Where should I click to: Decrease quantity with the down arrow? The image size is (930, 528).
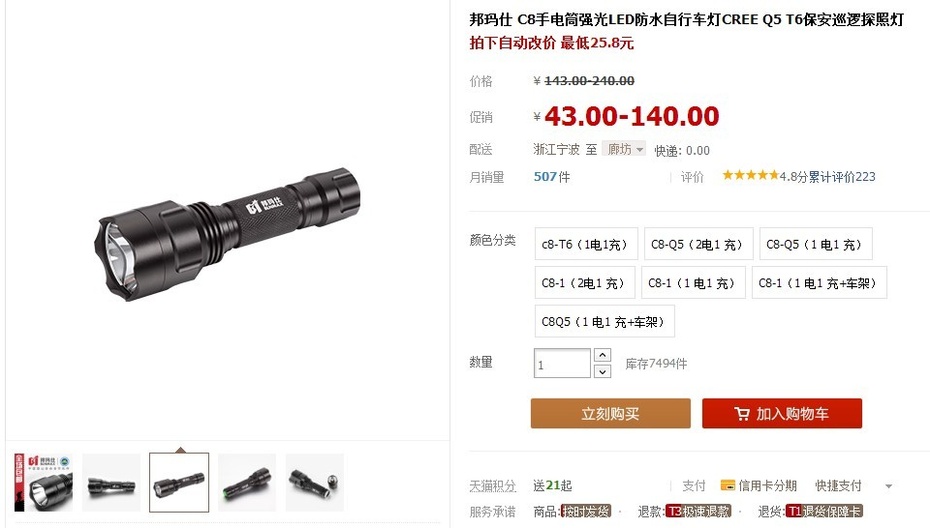click(x=602, y=371)
